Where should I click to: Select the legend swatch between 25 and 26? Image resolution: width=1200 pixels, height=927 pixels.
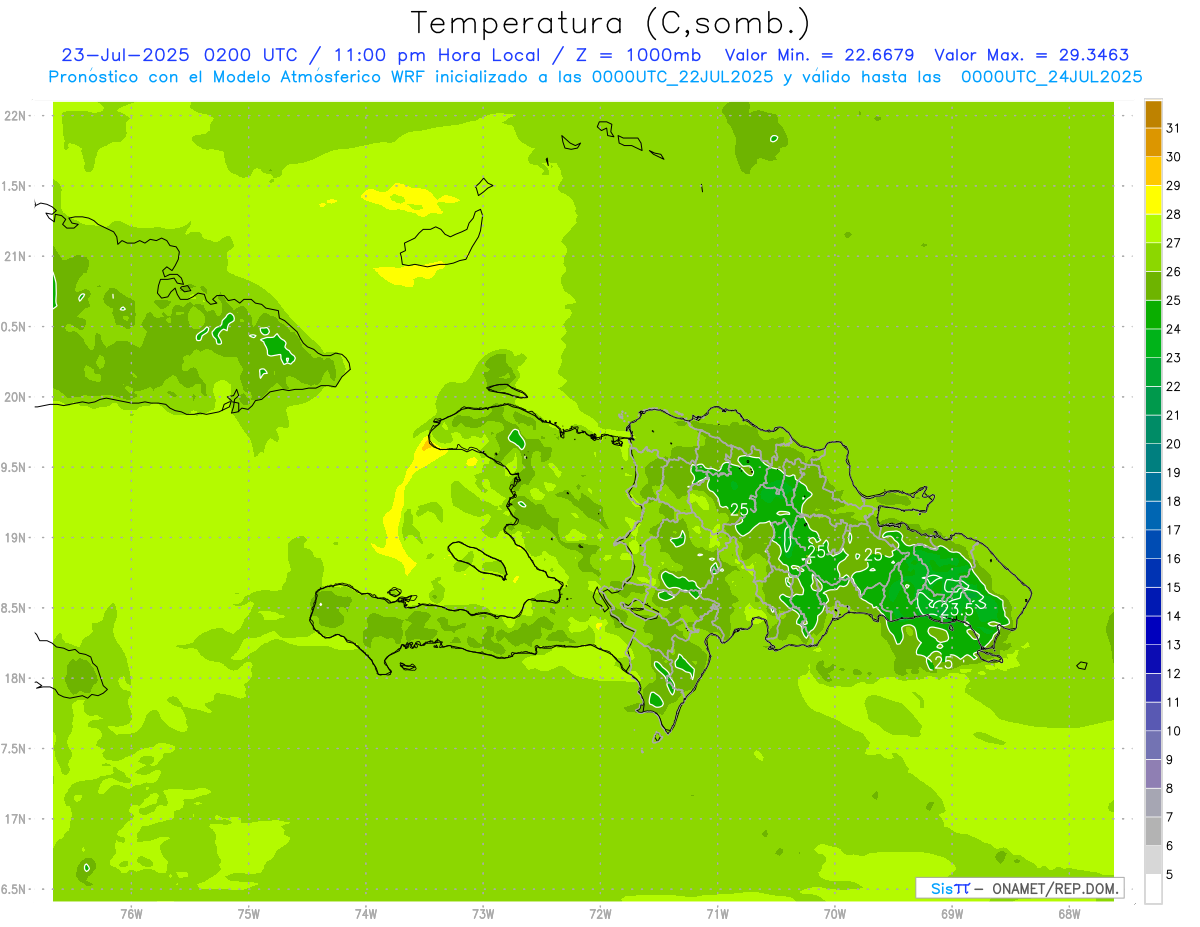1153,286
